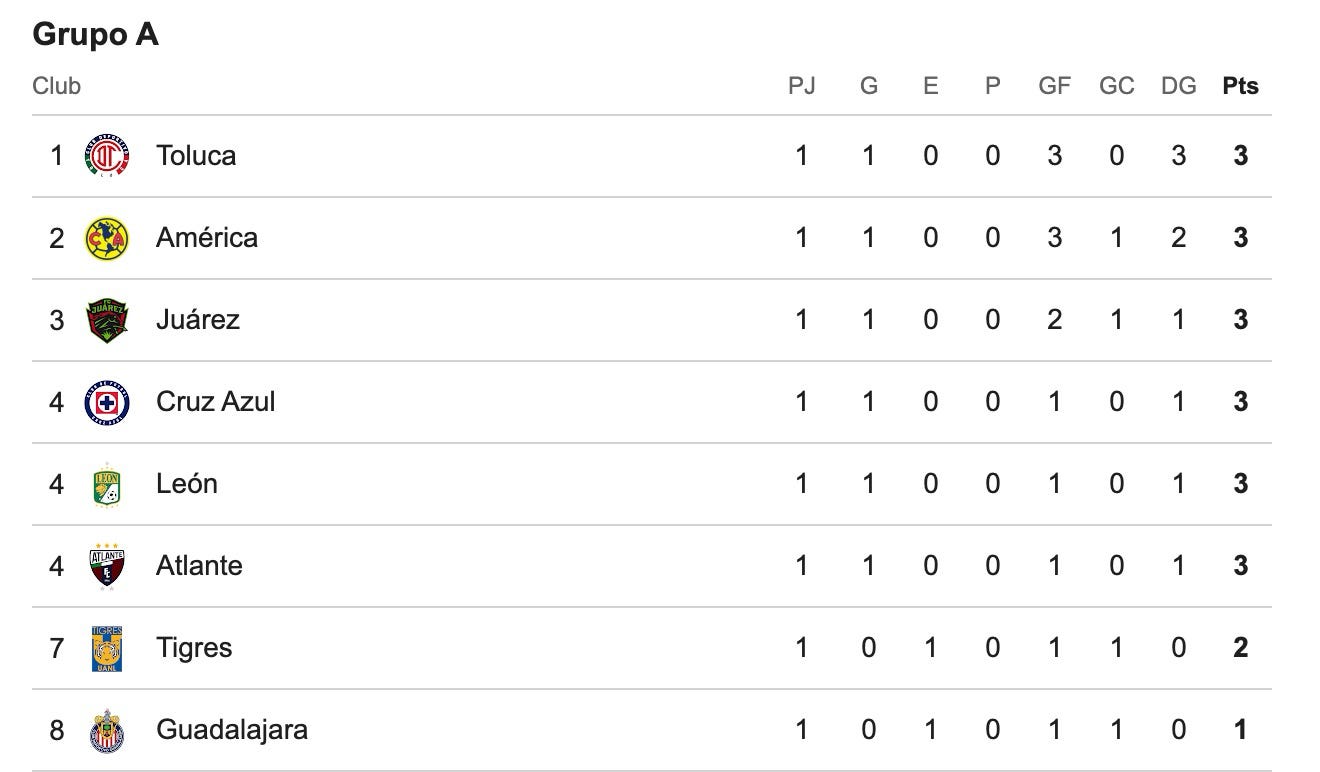Select the León club logo
The height and width of the screenshot is (772, 1320).
point(107,484)
